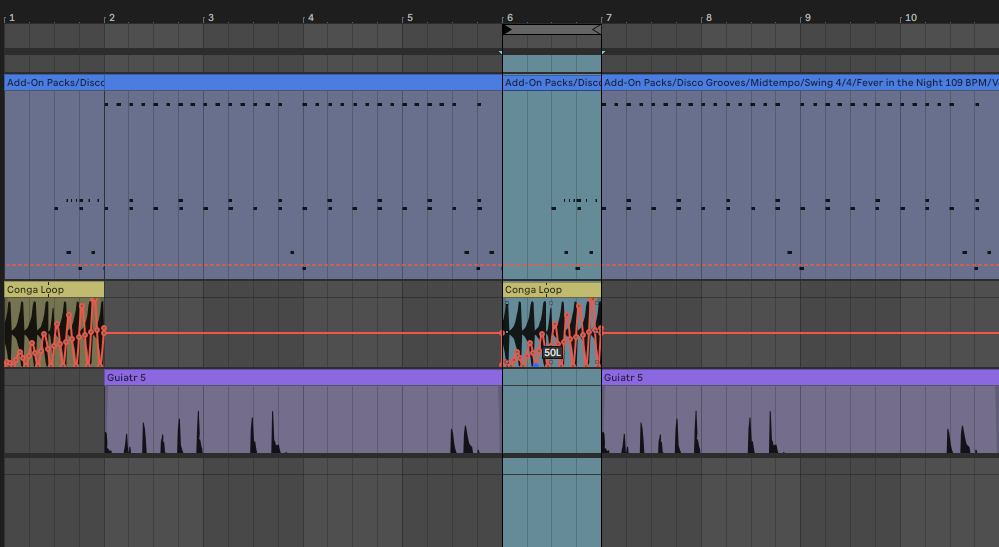Click the red dashed automation line in the Disco track
The width and height of the screenshot is (999, 547).
click(x=300, y=265)
